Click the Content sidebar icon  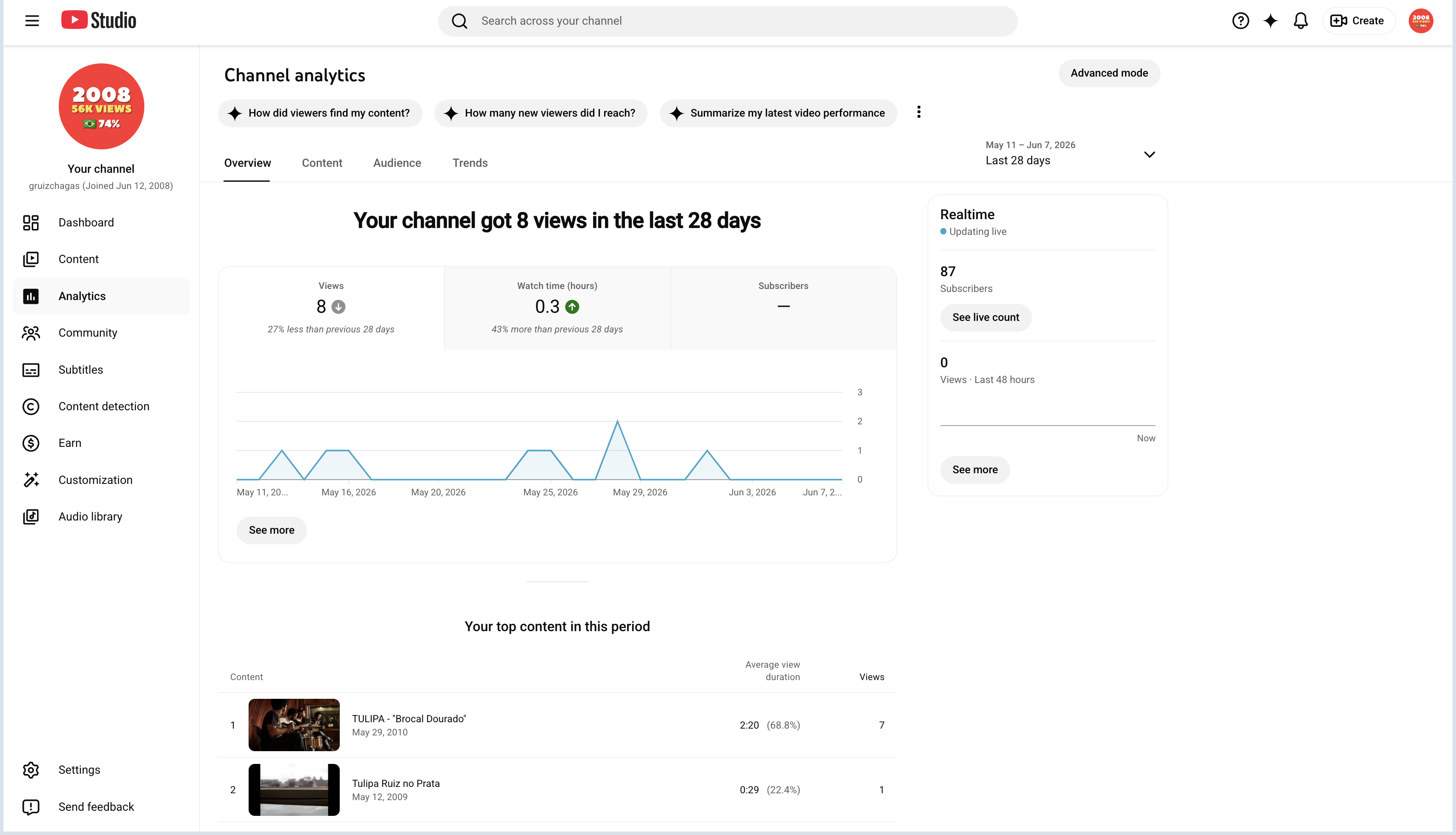tap(31, 259)
